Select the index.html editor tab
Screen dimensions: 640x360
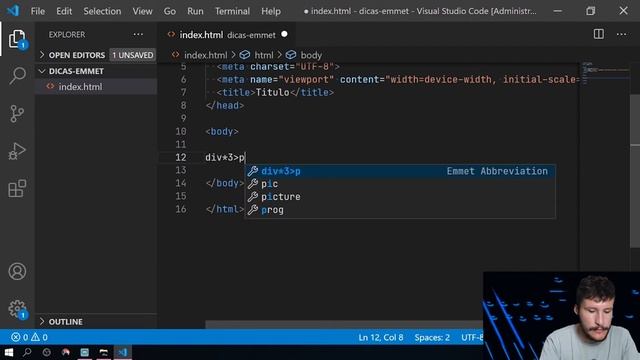click(x=227, y=35)
